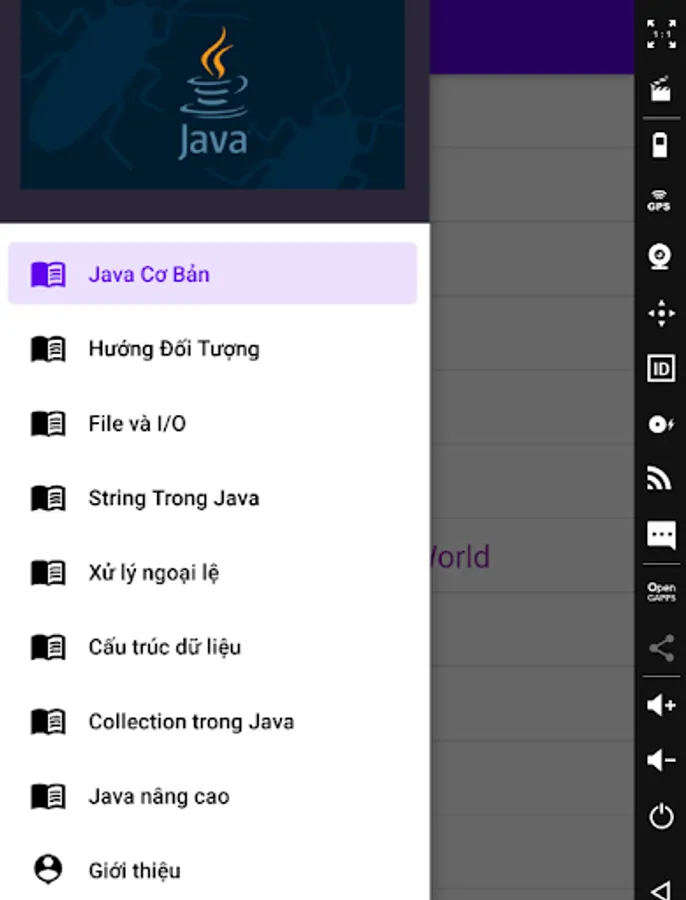Screen dimensions: 686x900
Task: Click the emulator share icon
Action: pyautogui.click(x=661, y=648)
